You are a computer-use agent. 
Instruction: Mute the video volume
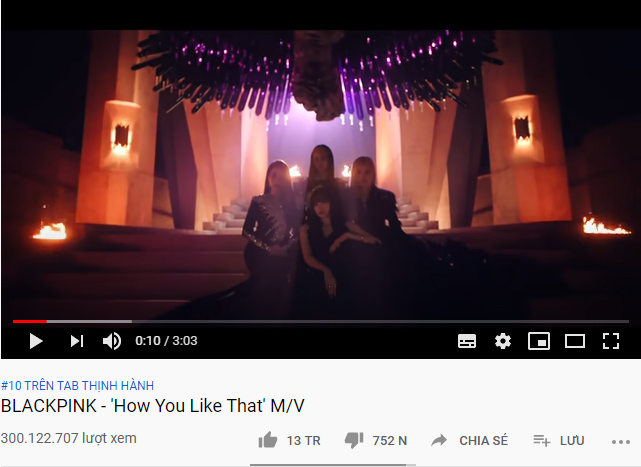pyautogui.click(x=112, y=341)
